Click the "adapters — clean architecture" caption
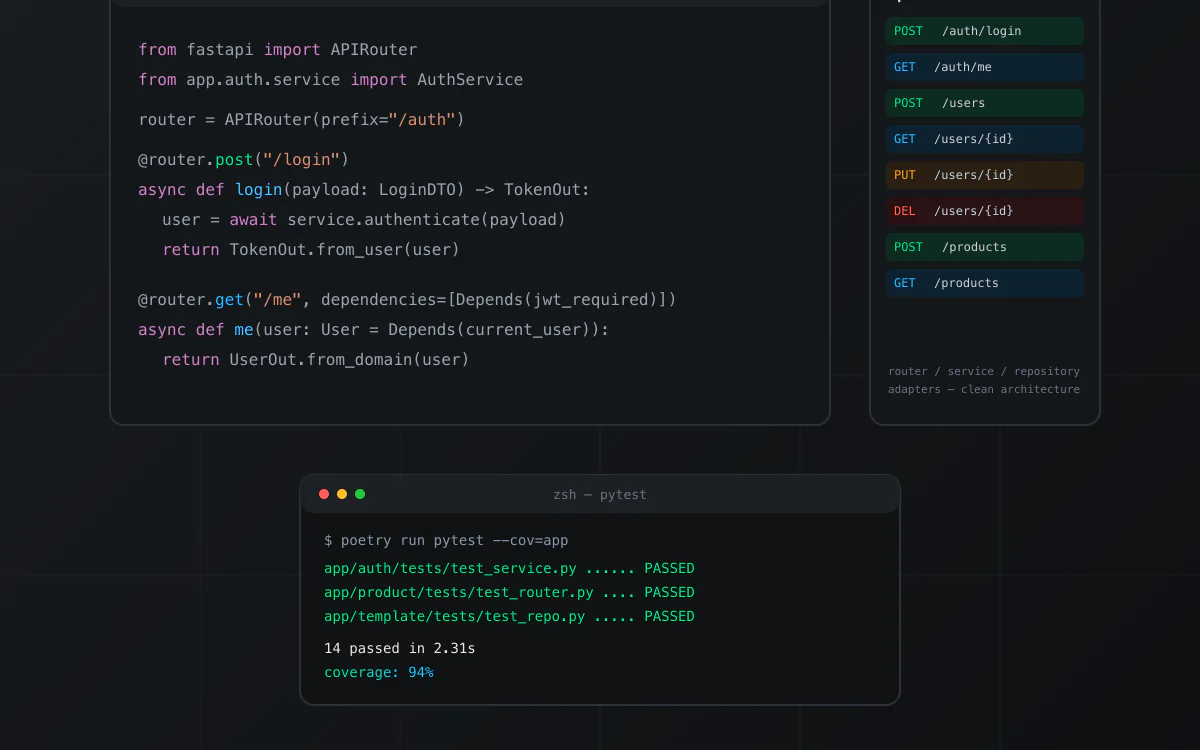This screenshot has width=1200, height=750. [984, 389]
